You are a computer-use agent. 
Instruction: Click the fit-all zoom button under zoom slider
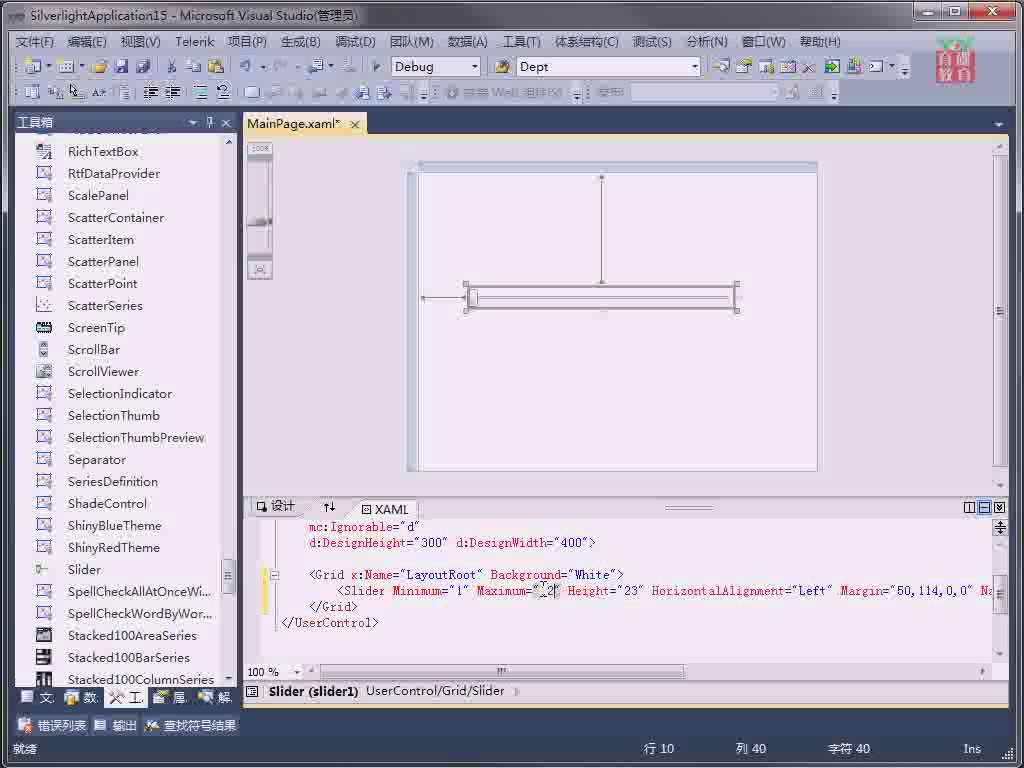pos(260,269)
